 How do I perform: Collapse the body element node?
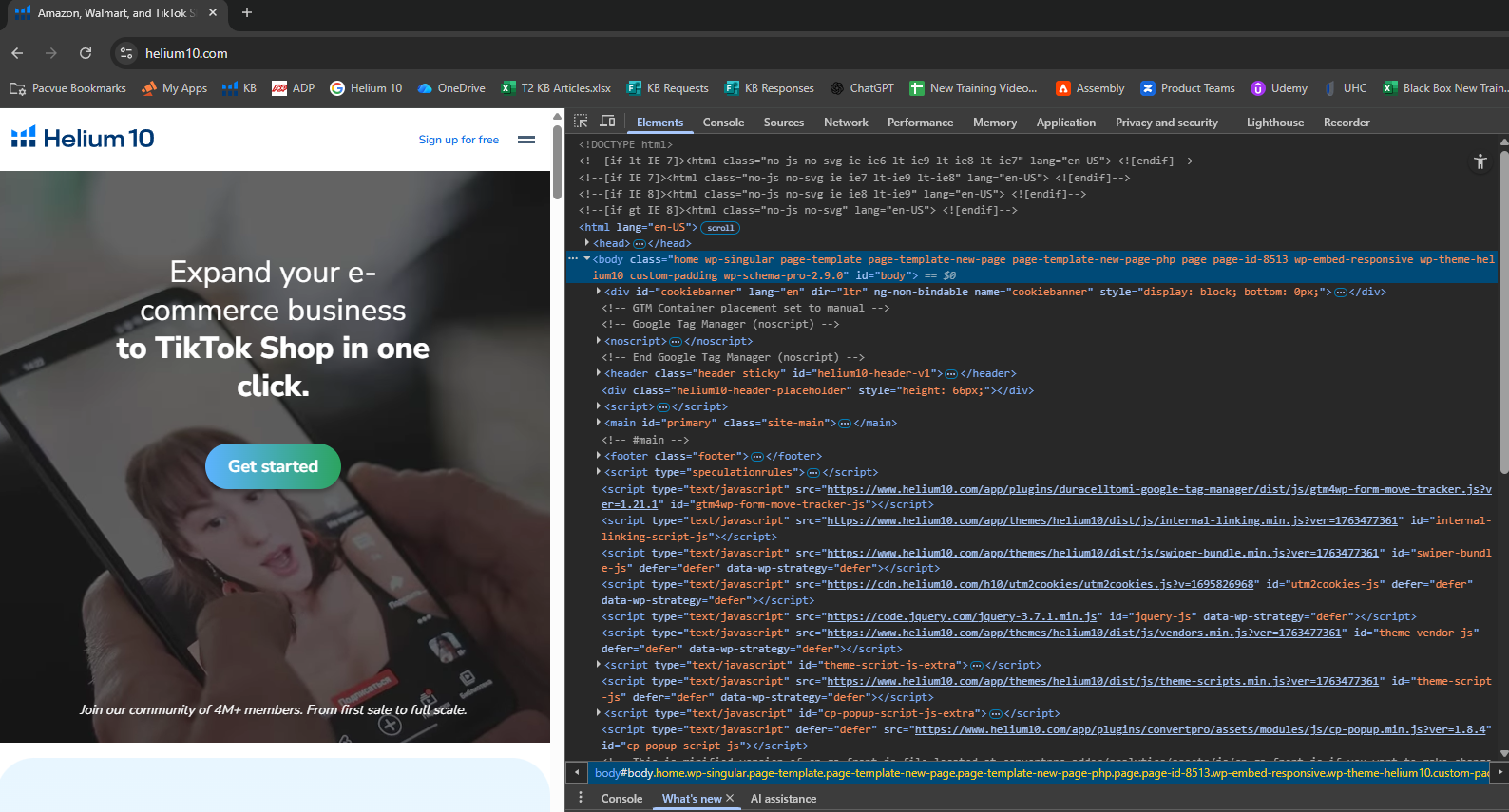pos(587,259)
